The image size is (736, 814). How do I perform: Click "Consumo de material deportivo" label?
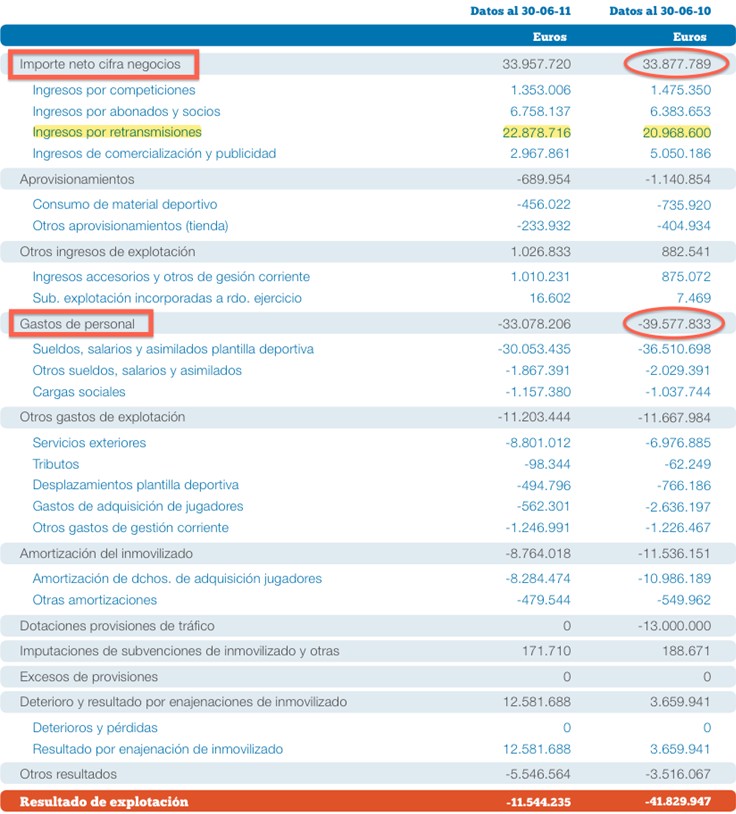point(124,204)
